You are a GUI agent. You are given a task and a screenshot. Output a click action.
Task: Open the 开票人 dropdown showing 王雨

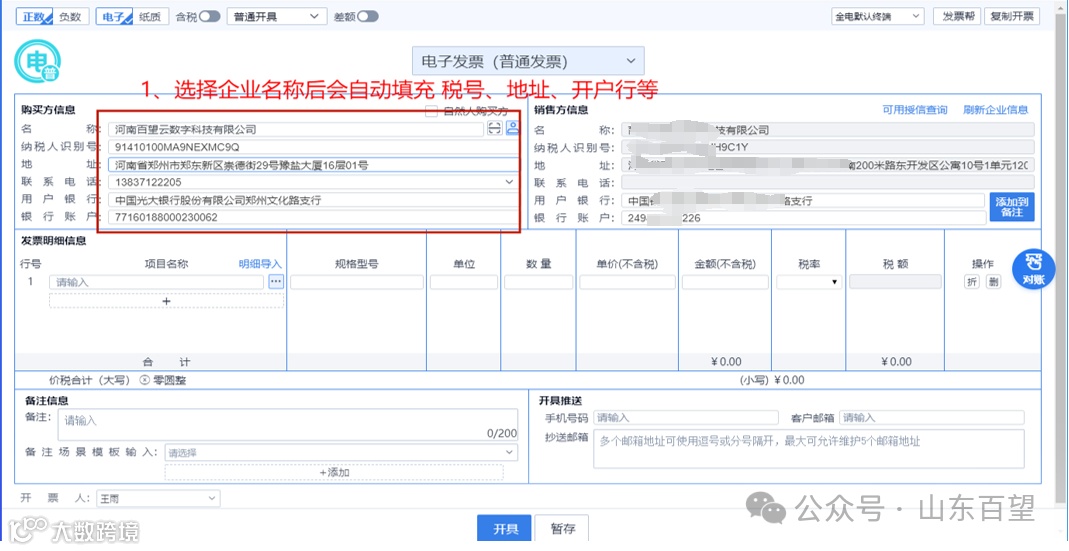click(158, 498)
